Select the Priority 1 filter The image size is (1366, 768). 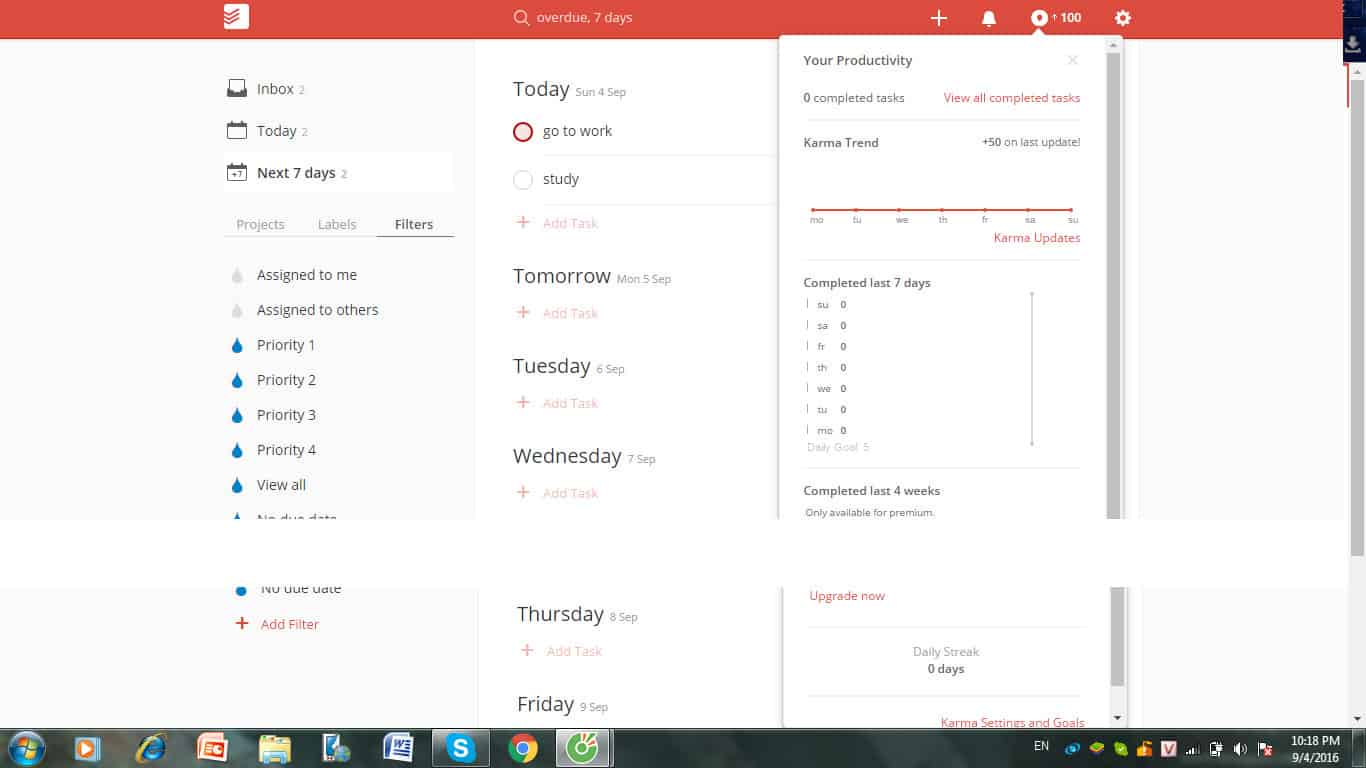pos(285,345)
